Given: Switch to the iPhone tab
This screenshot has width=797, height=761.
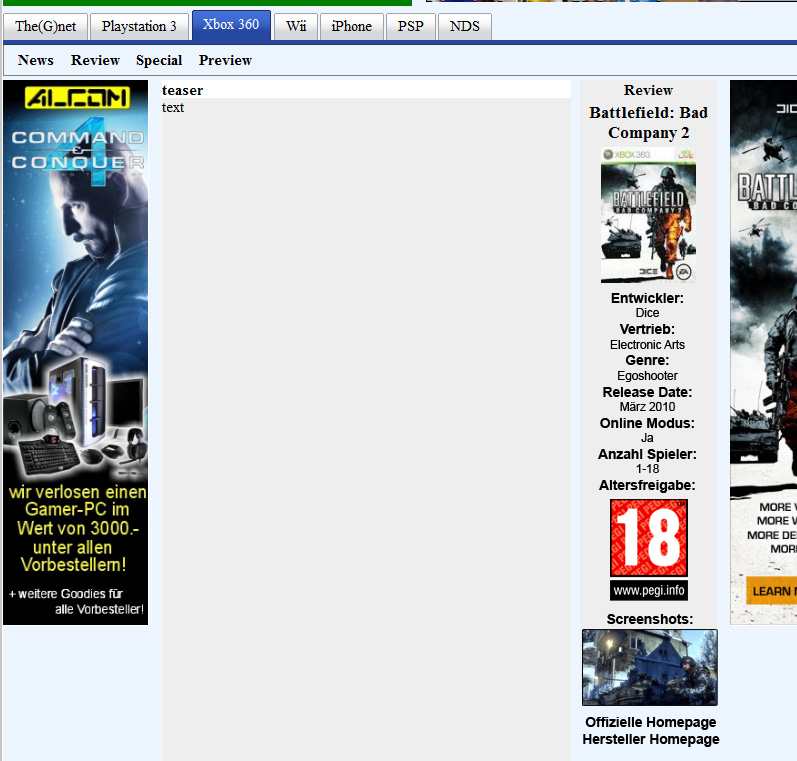Looking at the screenshot, I should [x=351, y=26].
